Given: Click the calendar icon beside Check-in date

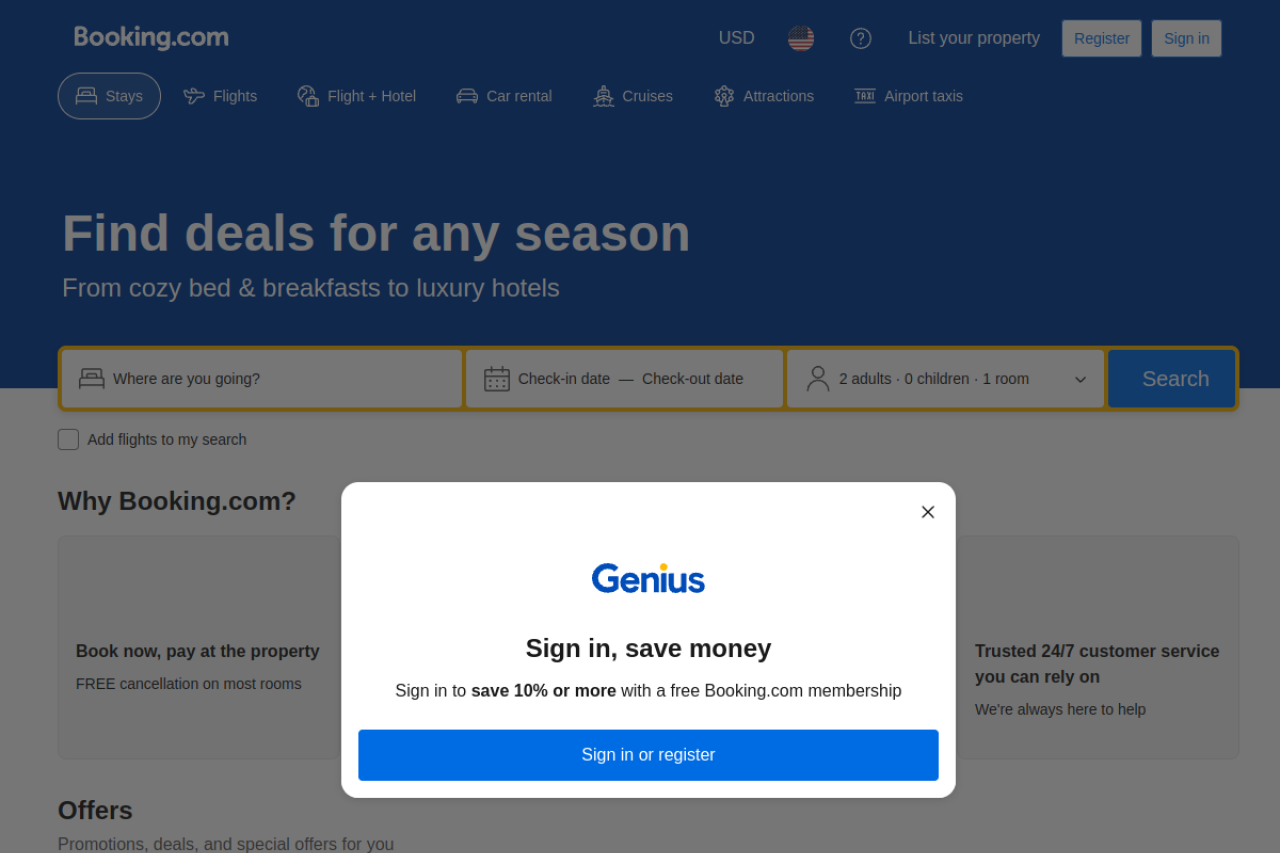Looking at the screenshot, I should tap(496, 378).
